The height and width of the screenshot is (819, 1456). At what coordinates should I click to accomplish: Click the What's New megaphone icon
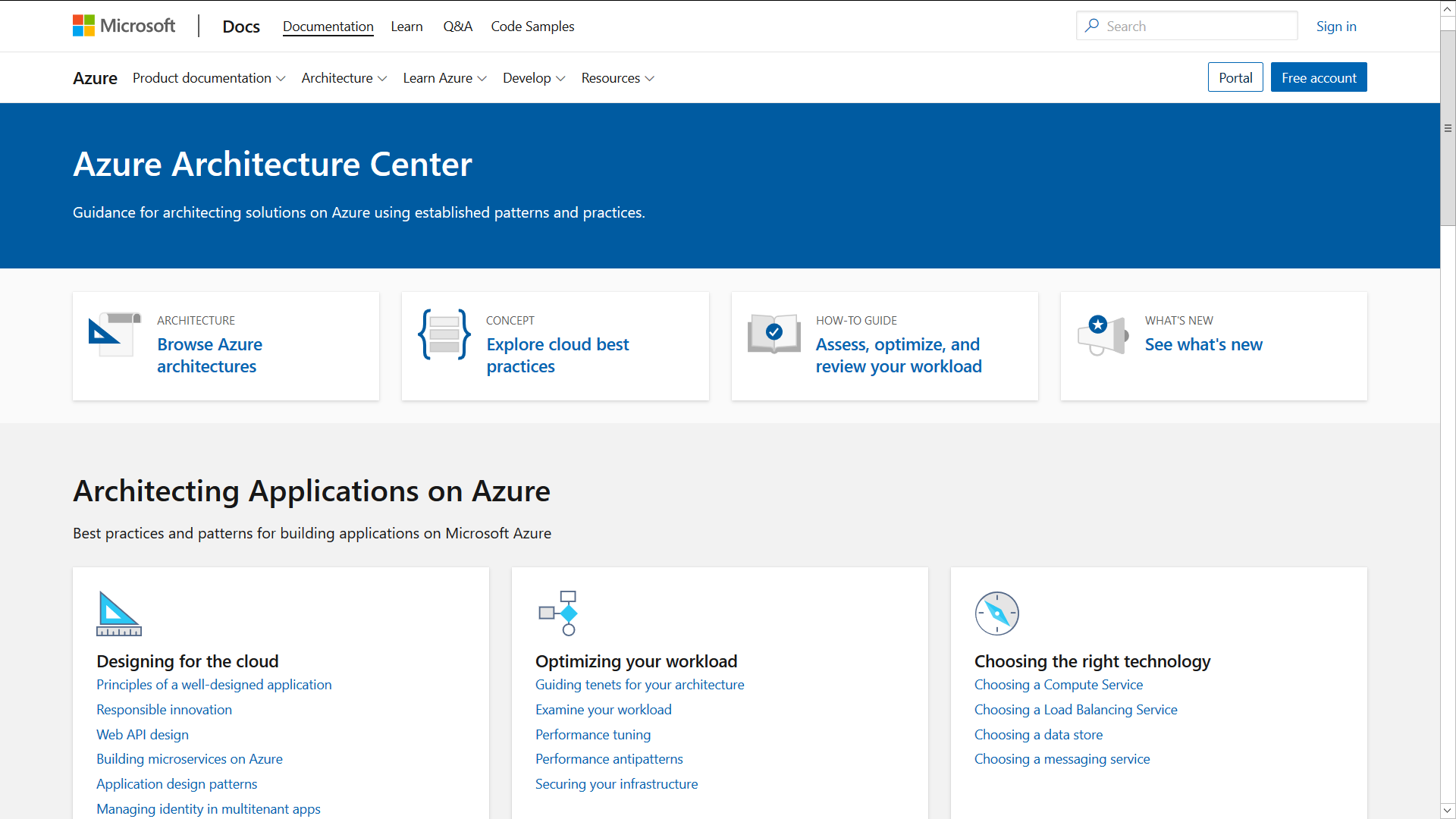click(x=1103, y=335)
